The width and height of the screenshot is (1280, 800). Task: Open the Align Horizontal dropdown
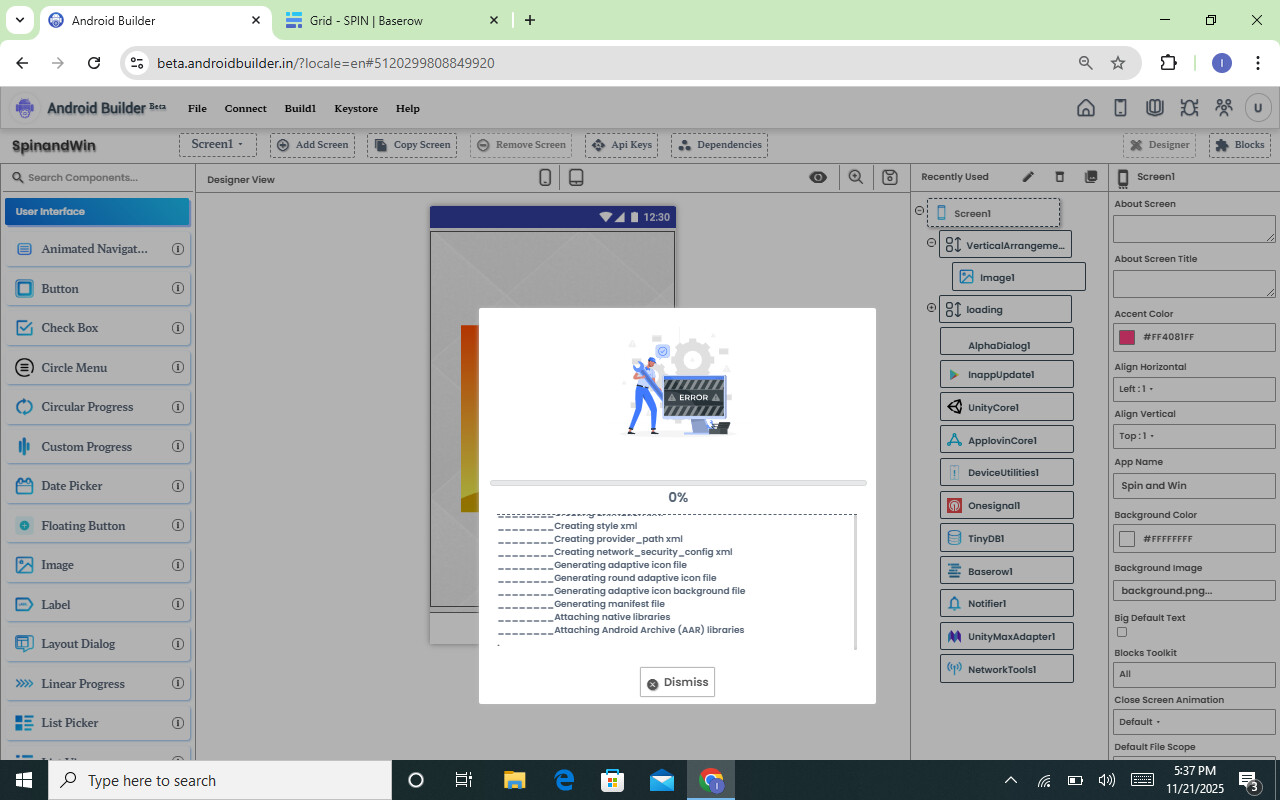1194,389
